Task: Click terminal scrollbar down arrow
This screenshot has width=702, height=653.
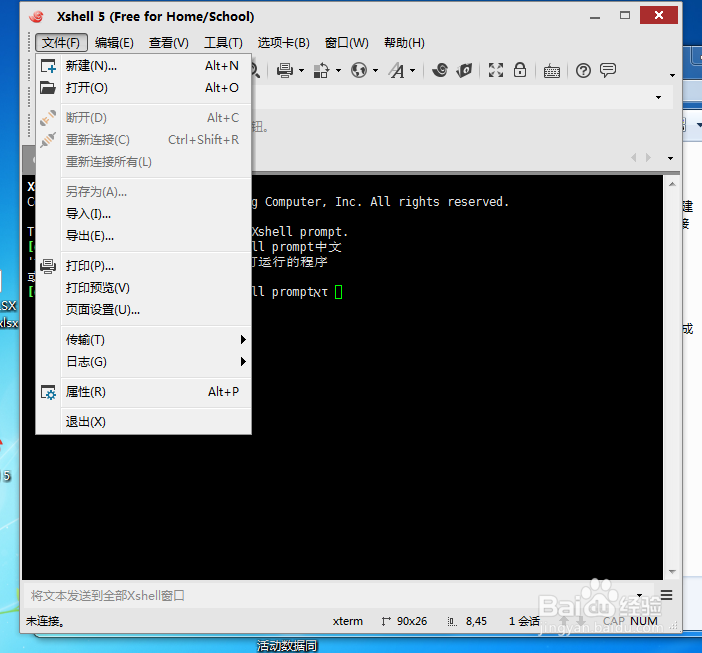Action: click(672, 572)
